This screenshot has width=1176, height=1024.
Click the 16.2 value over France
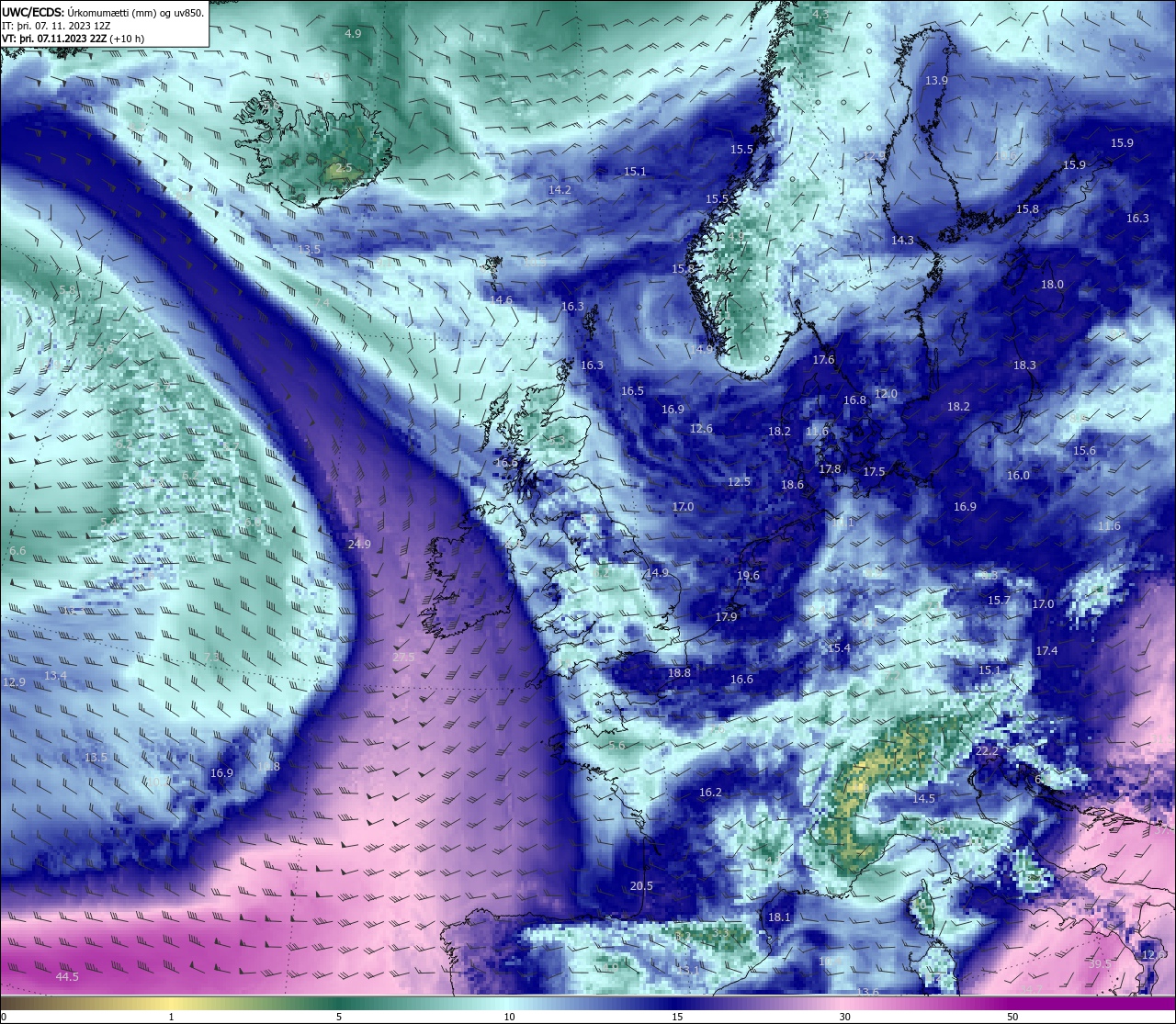click(710, 793)
